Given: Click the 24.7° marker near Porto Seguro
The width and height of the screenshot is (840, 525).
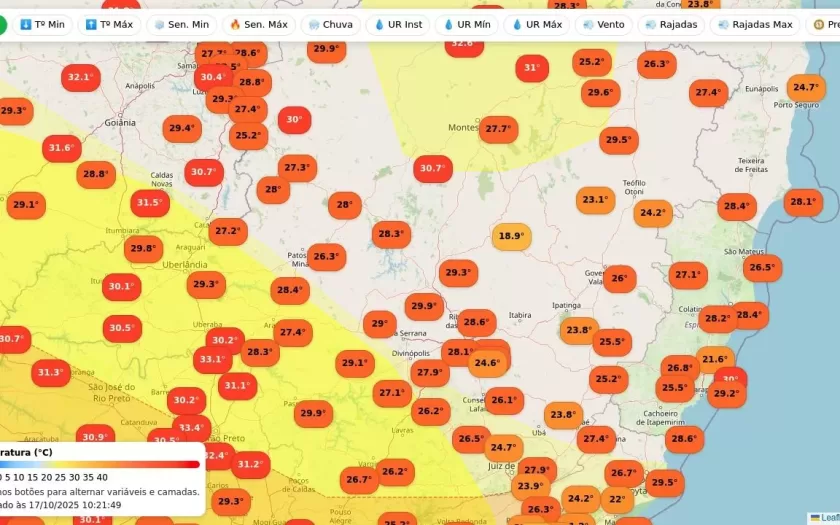Looking at the screenshot, I should tap(806, 88).
